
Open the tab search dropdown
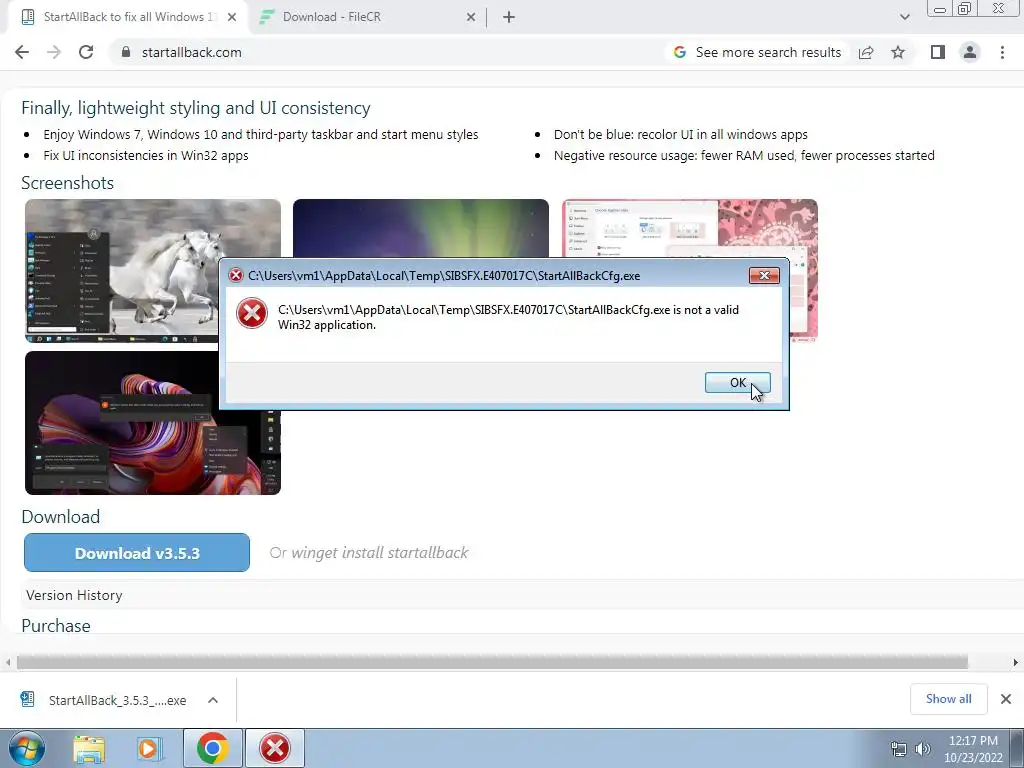904,17
